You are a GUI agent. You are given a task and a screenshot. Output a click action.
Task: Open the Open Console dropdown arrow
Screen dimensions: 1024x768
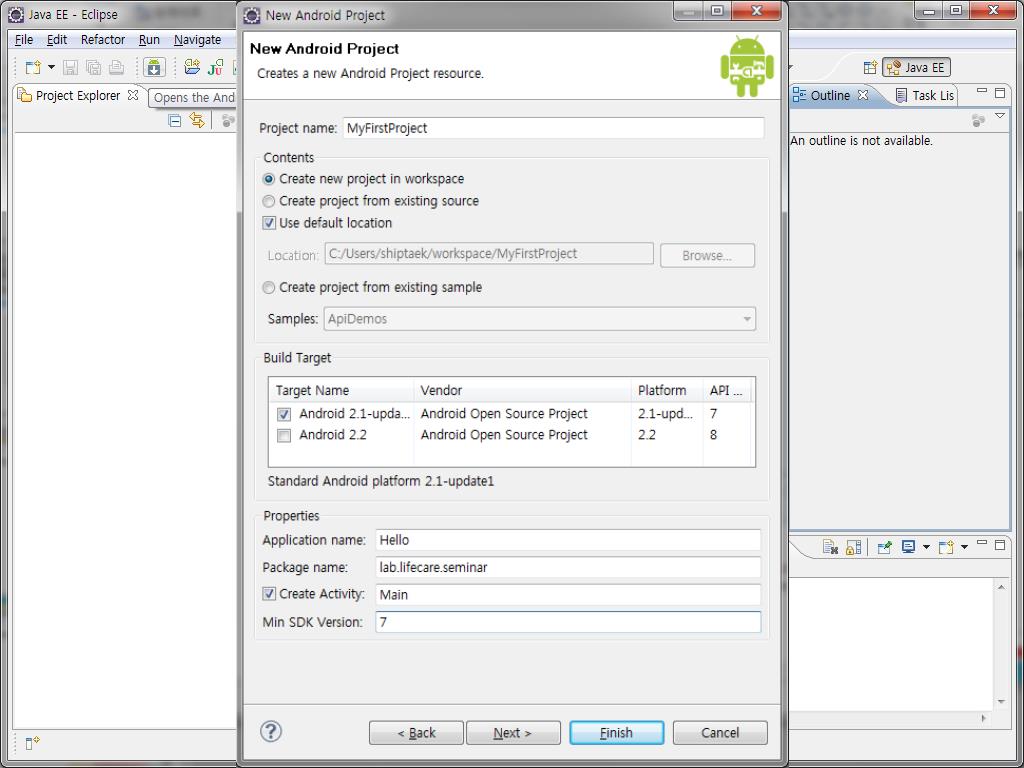click(x=964, y=547)
